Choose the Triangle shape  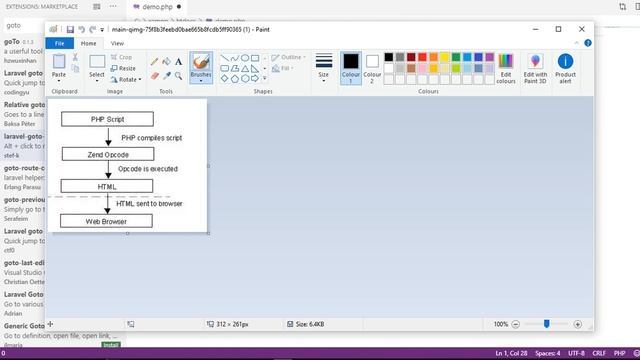tap(245, 69)
